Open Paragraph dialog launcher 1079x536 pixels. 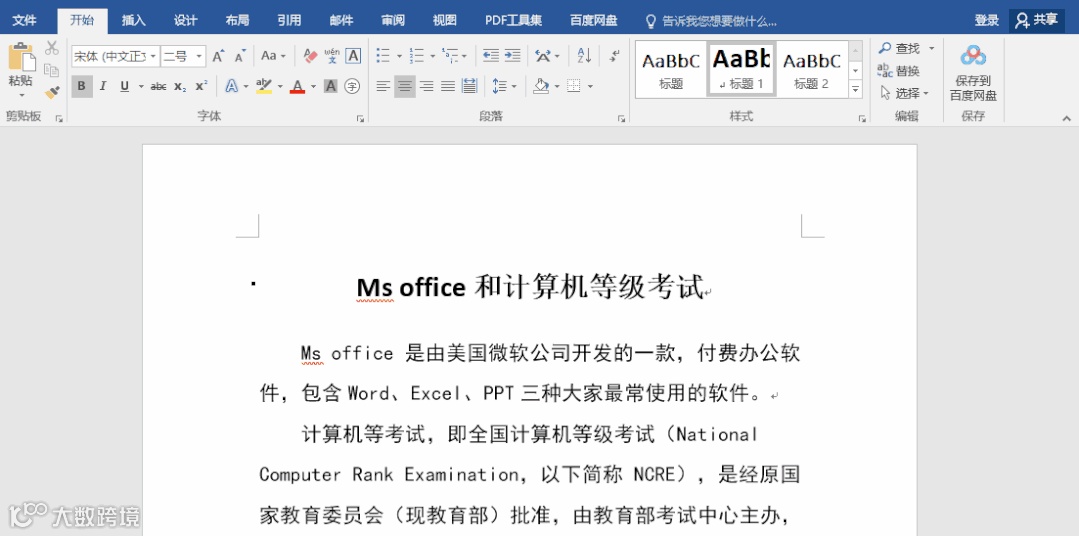pos(621,118)
